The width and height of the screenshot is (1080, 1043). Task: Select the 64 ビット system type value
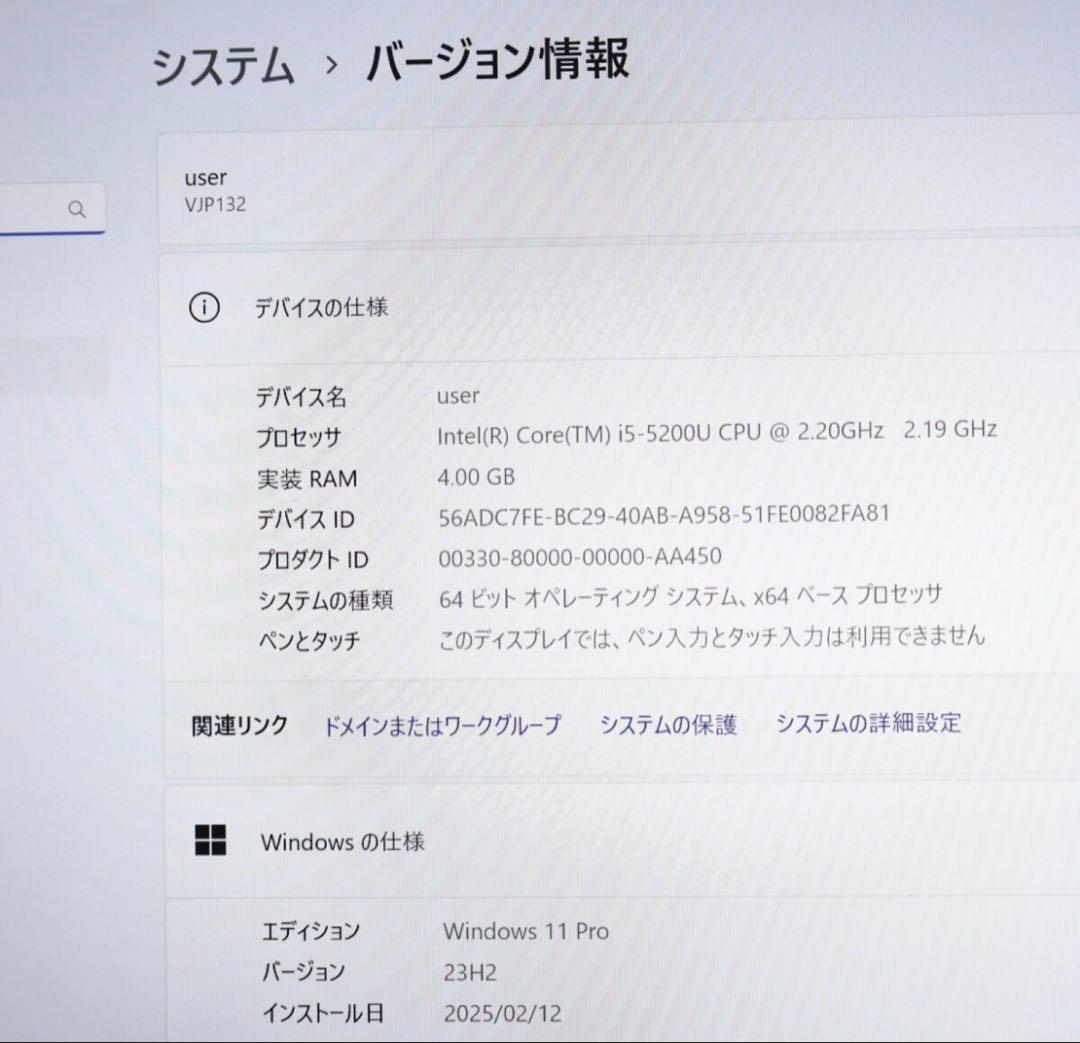[x=690, y=597]
